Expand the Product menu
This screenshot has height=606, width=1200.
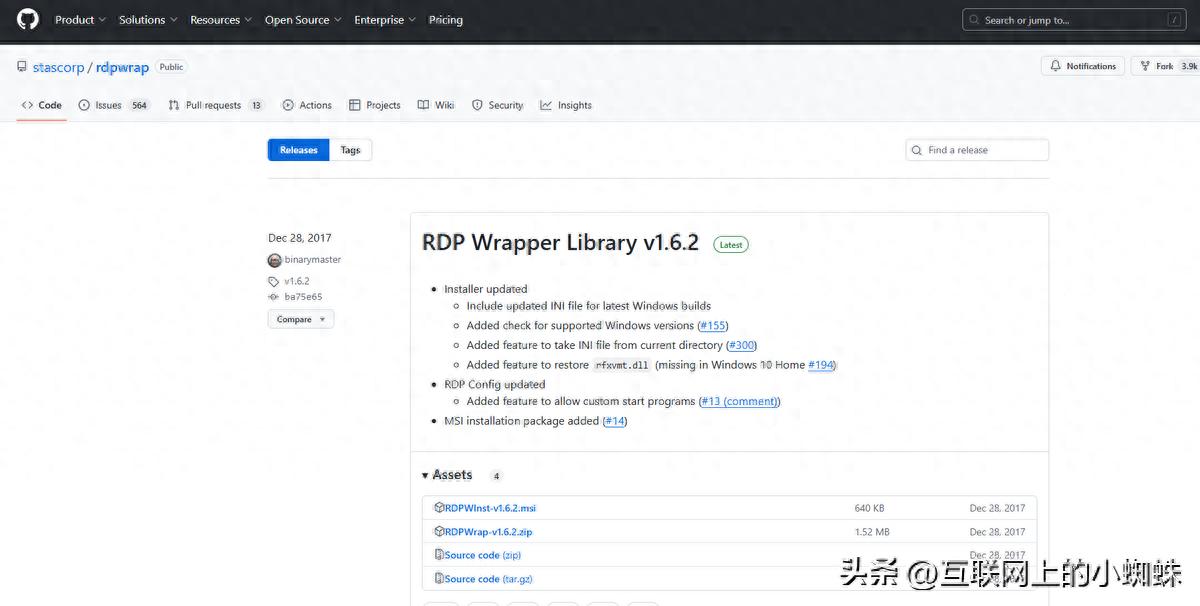point(80,20)
